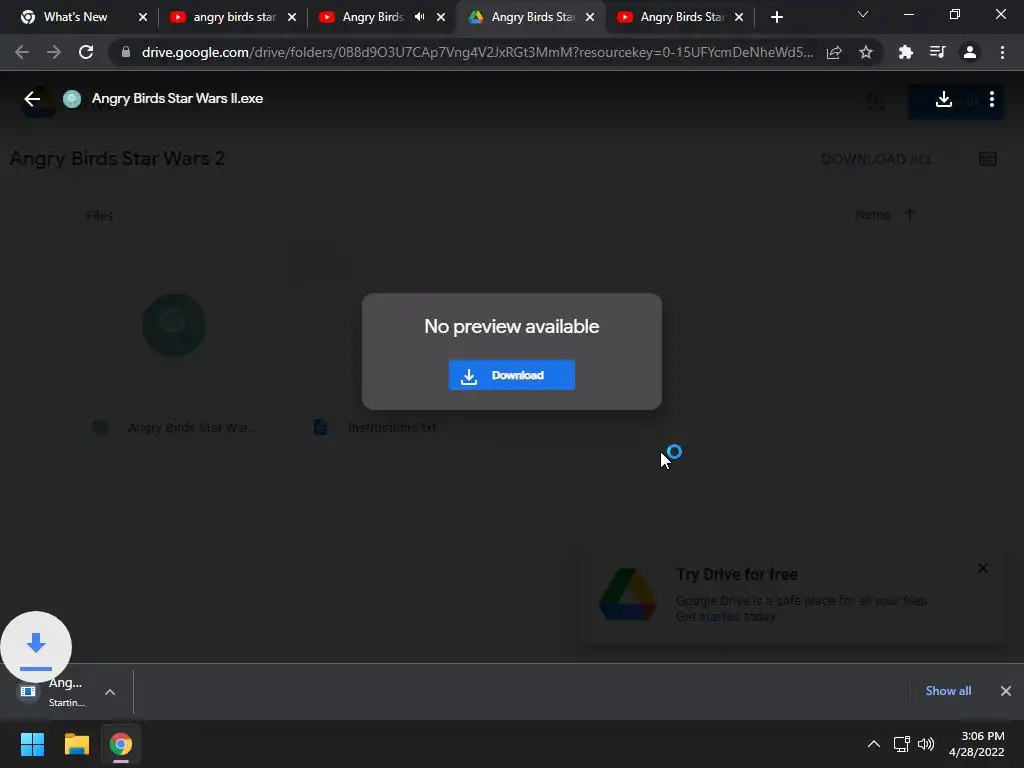
Task: Close the downloads bar
Action: tap(1006, 691)
